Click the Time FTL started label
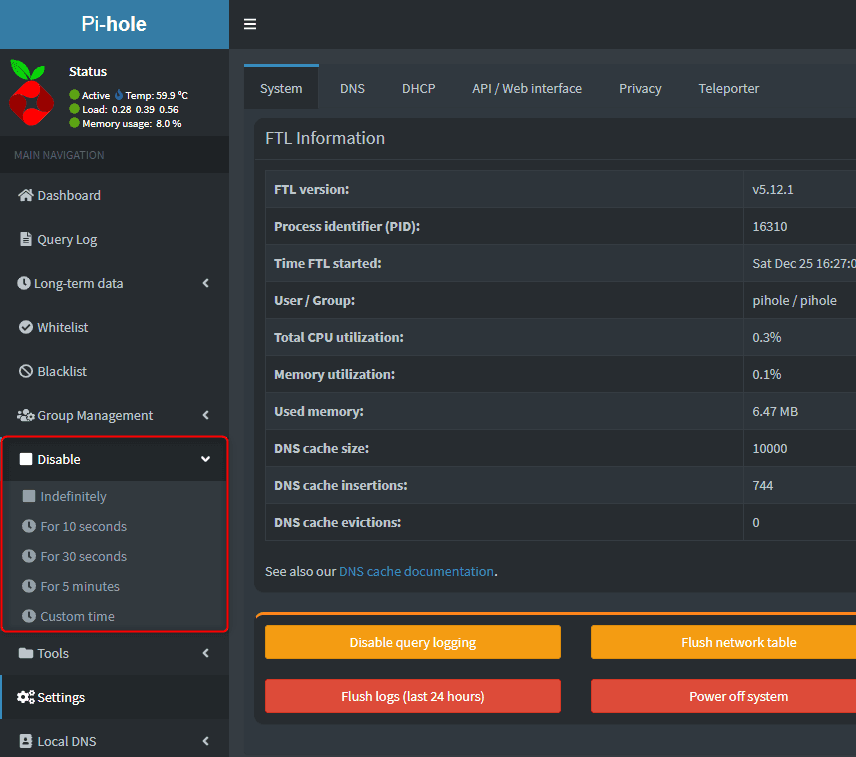The width and height of the screenshot is (856, 757). (328, 264)
